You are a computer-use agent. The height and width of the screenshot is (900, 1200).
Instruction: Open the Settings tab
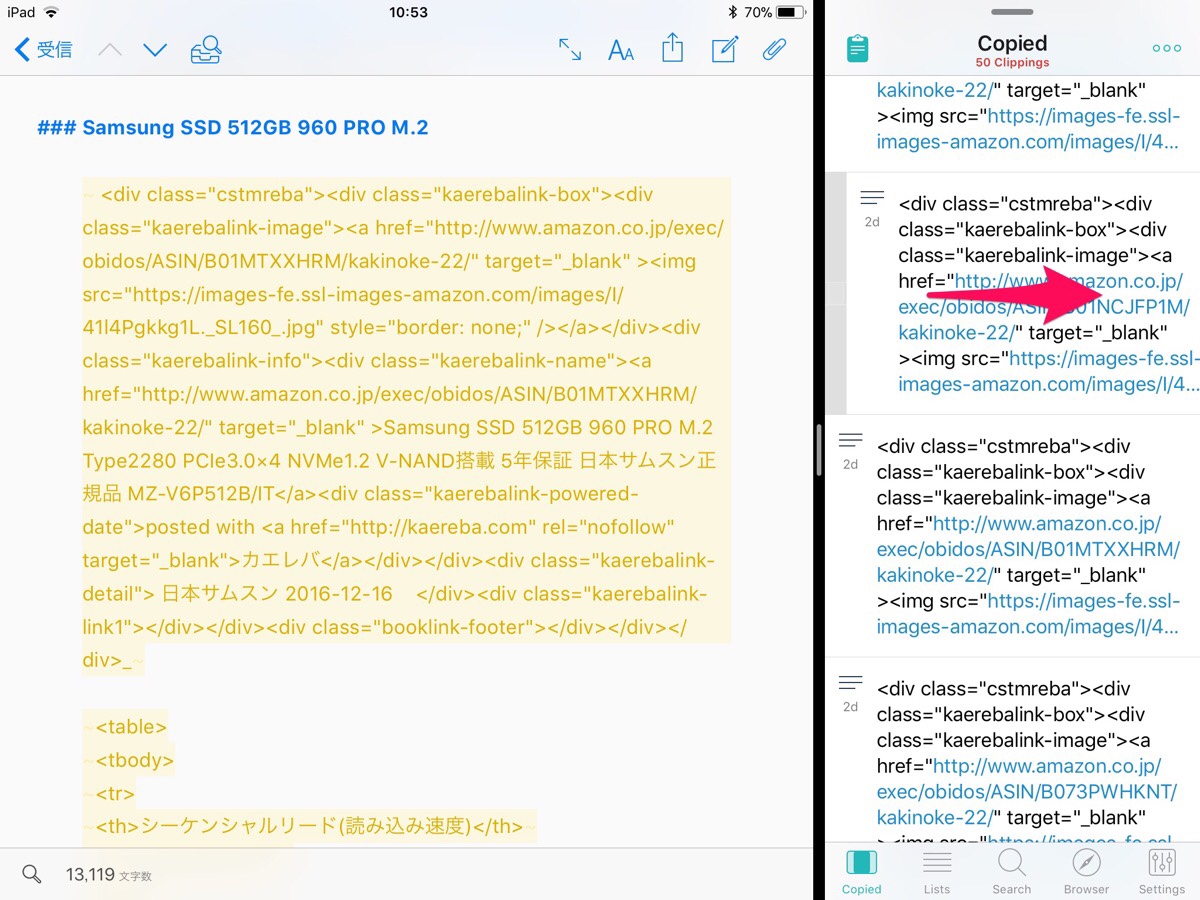[1162, 871]
